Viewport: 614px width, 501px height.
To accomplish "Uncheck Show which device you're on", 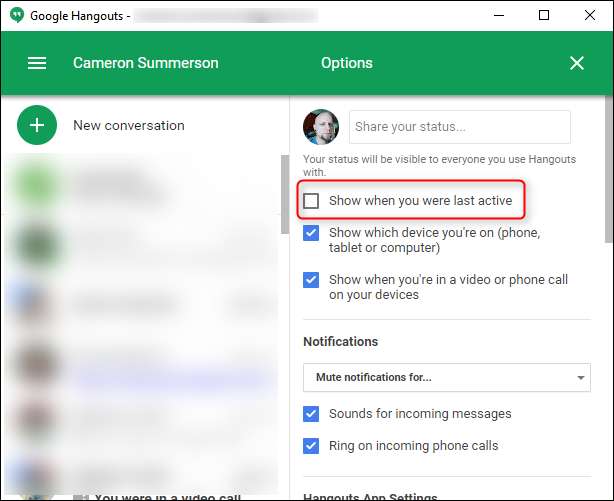I will [x=311, y=233].
